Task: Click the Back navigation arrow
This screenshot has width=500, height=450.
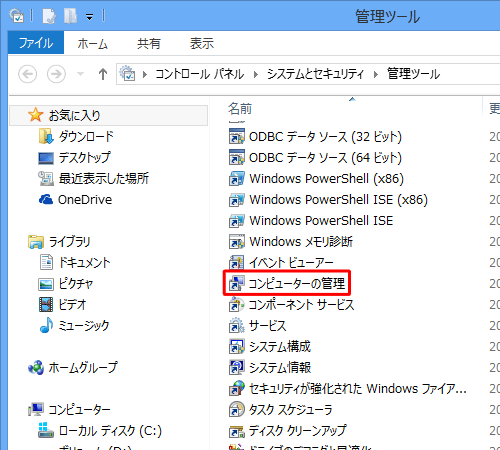Action: pyautogui.click(x=27, y=74)
